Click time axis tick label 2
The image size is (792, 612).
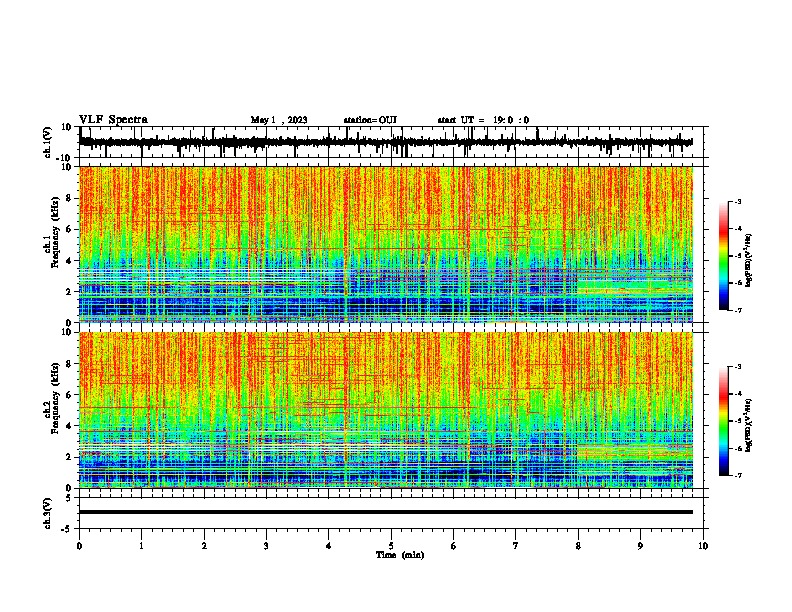point(204,546)
